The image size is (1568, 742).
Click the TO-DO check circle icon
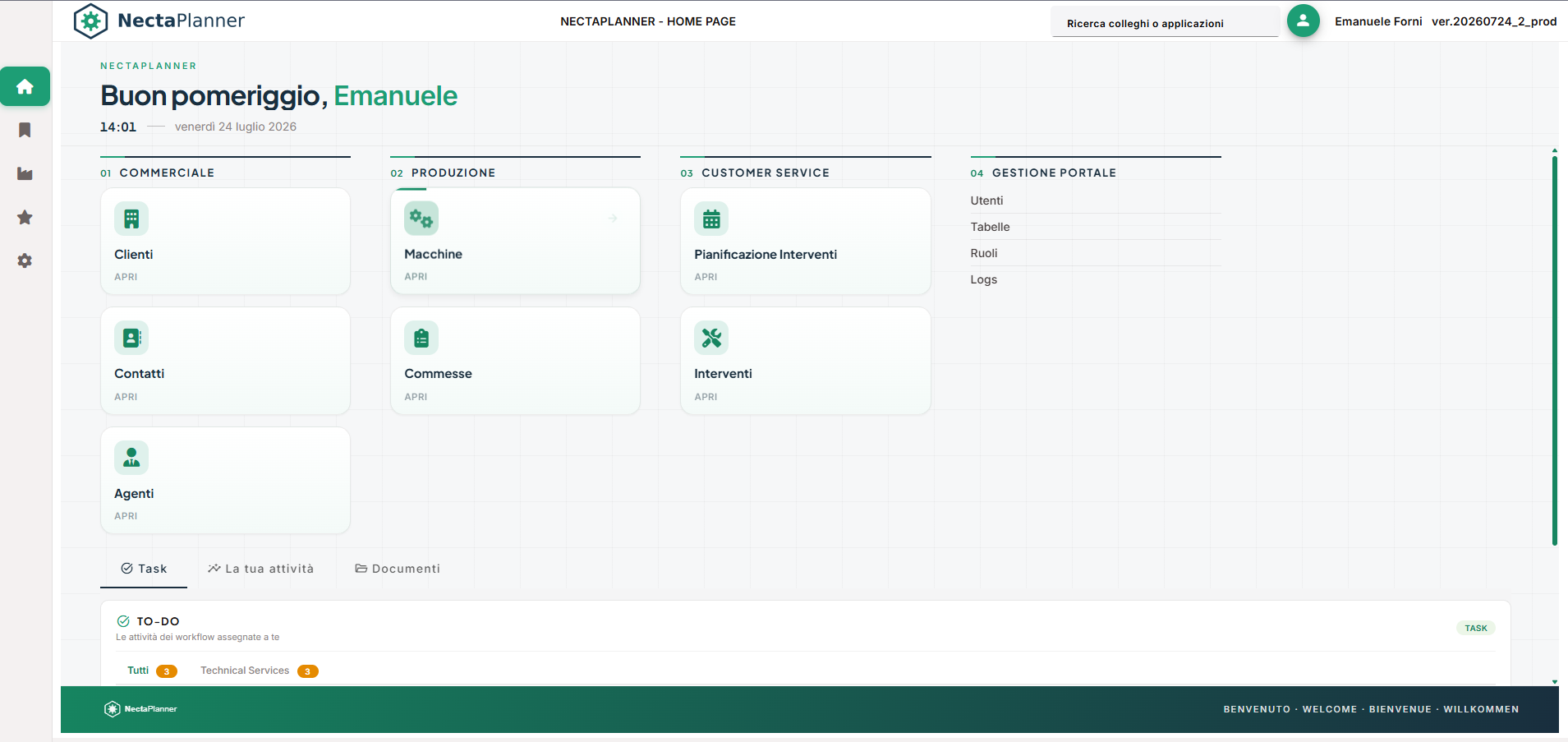click(x=123, y=621)
